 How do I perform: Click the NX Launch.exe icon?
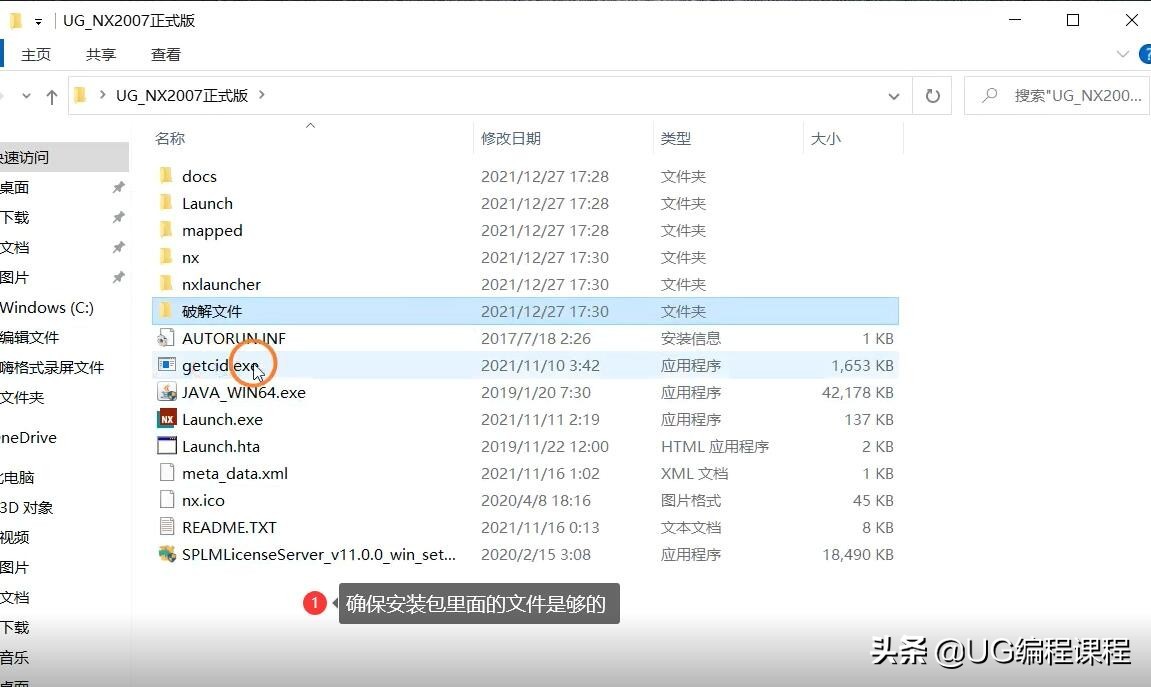tap(167, 419)
